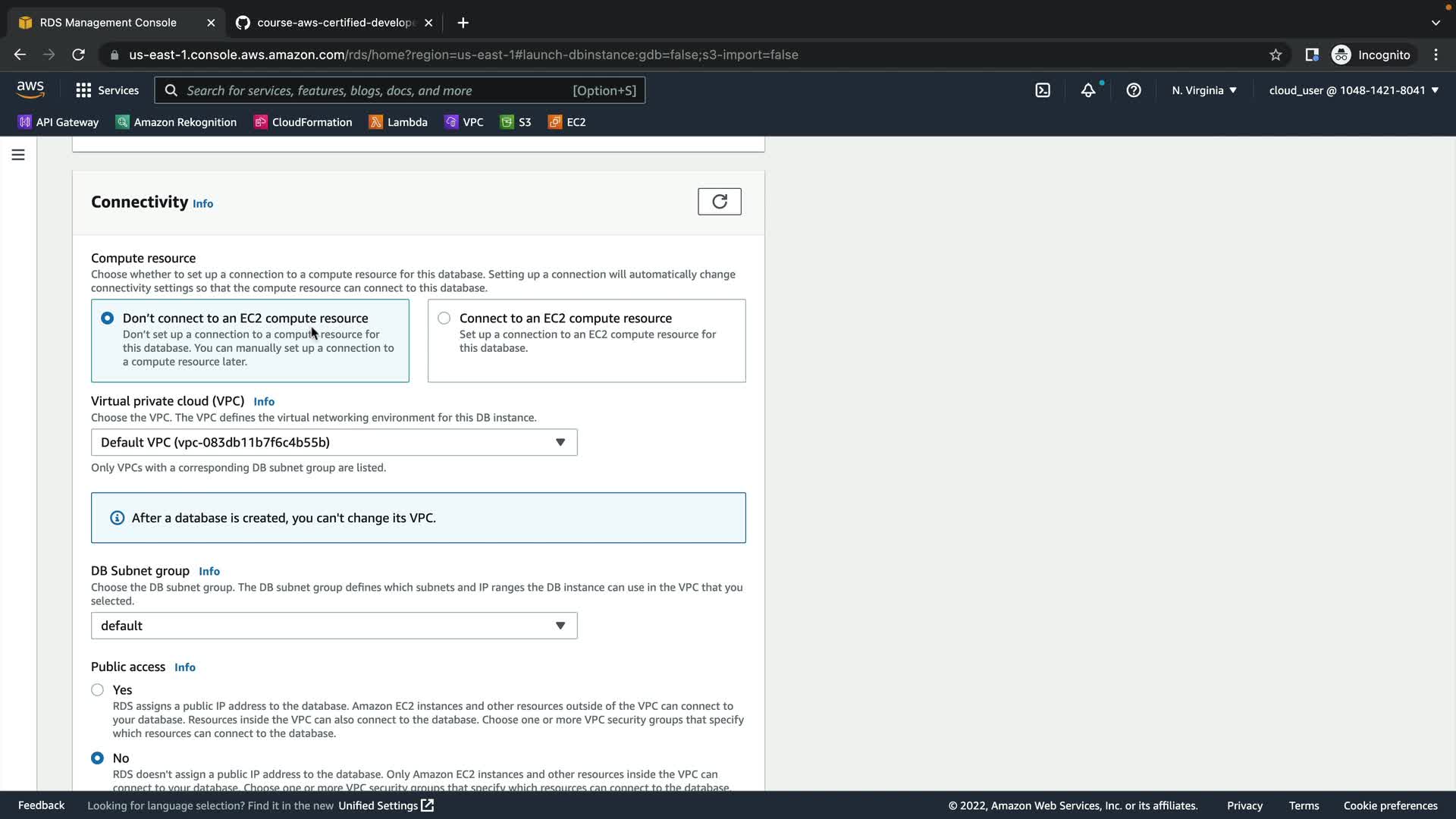Viewport: 1456px width, 819px height.
Task: Open the cloud_user account menu
Action: 1354,90
